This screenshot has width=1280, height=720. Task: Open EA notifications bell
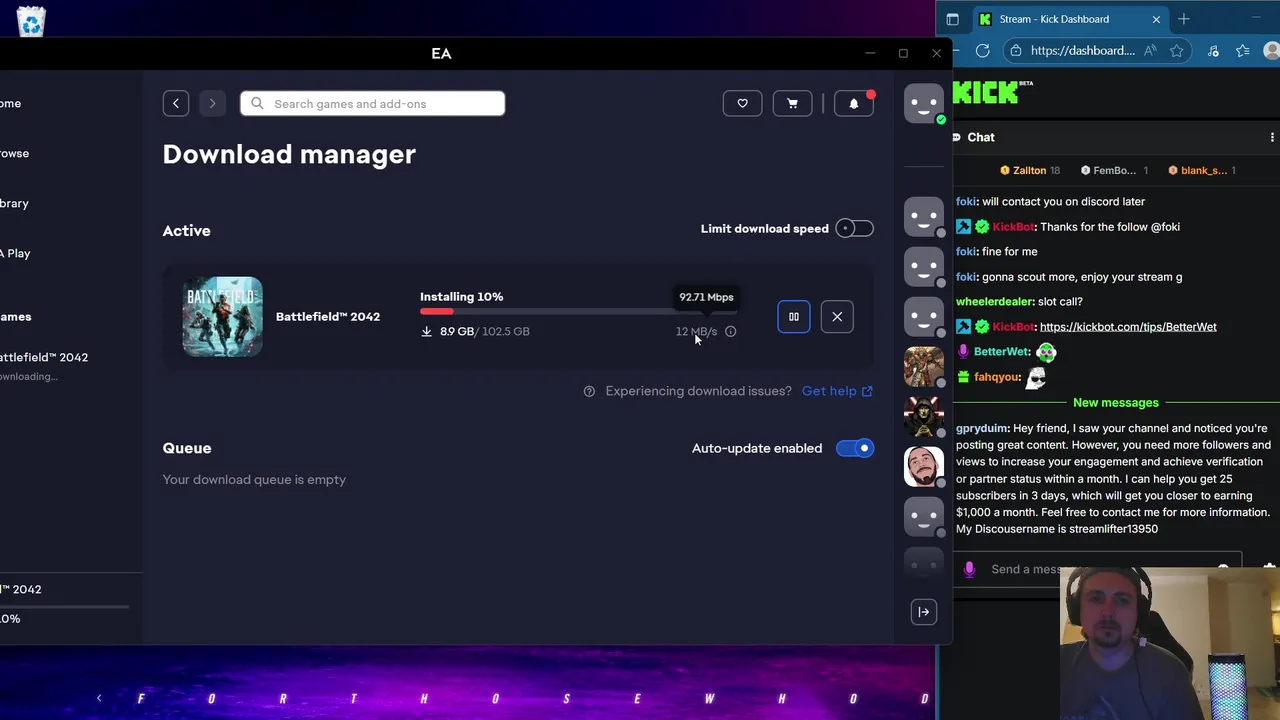click(854, 103)
